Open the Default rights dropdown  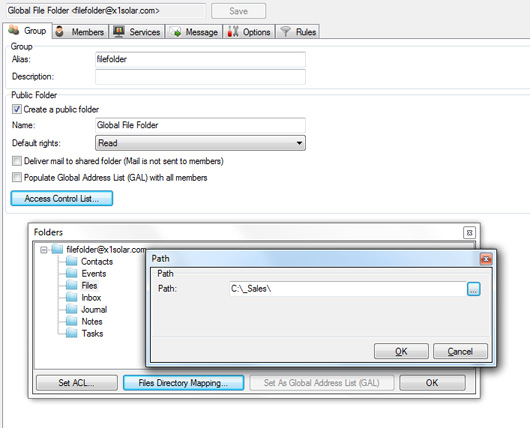200,143
